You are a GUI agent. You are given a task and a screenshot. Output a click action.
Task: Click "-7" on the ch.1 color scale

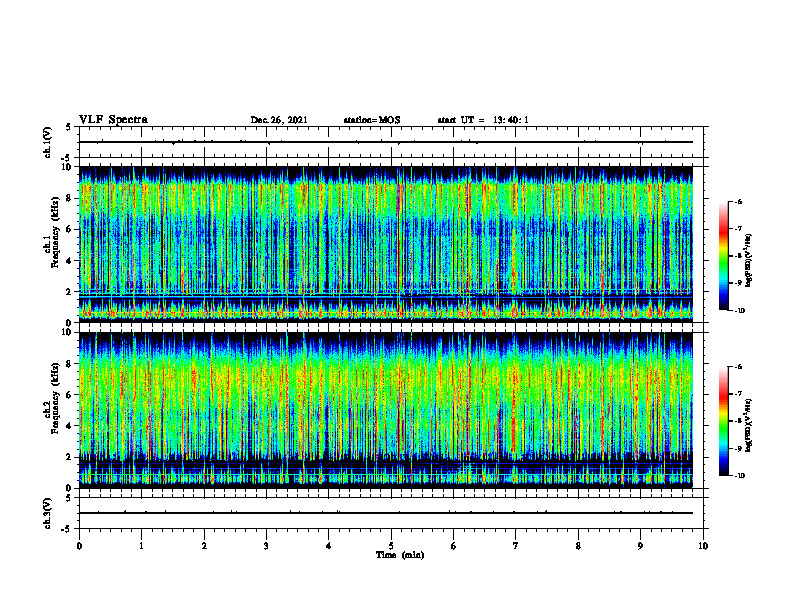(738, 229)
